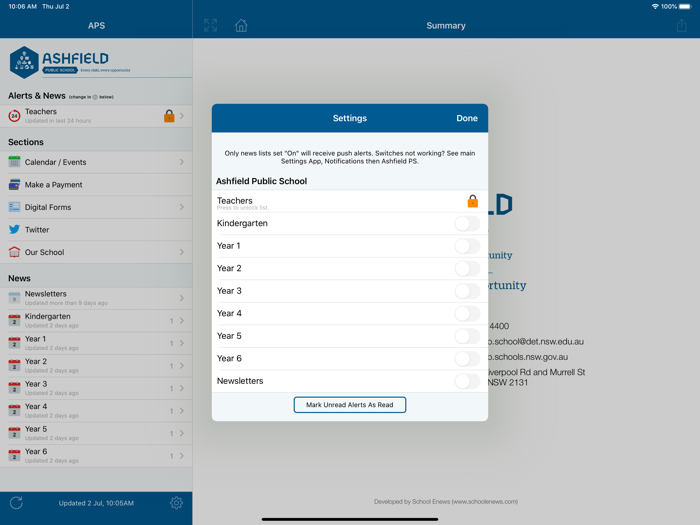Tap the Twitter bird icon
The image size is (700, 525).
[14, 229]
